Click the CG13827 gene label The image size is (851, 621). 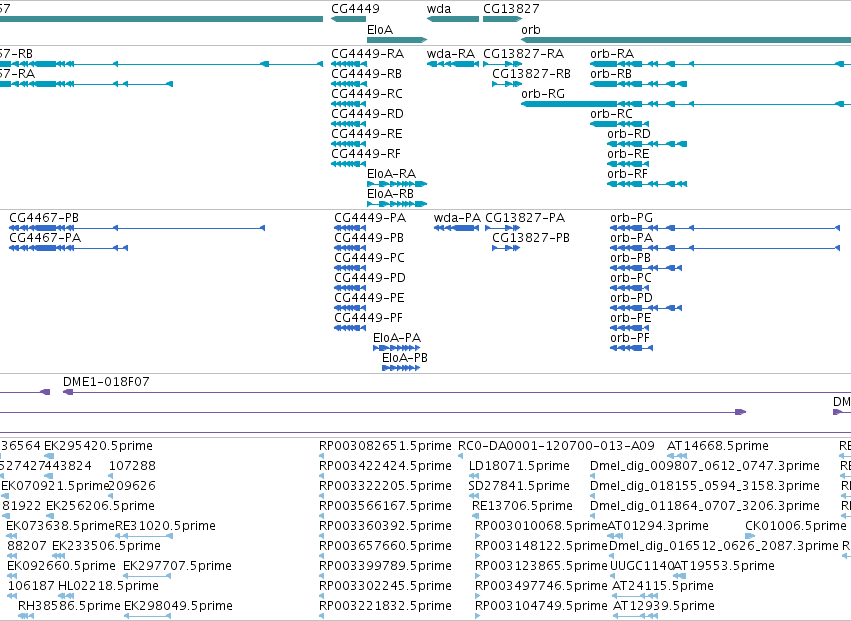(x=511, y=9)
